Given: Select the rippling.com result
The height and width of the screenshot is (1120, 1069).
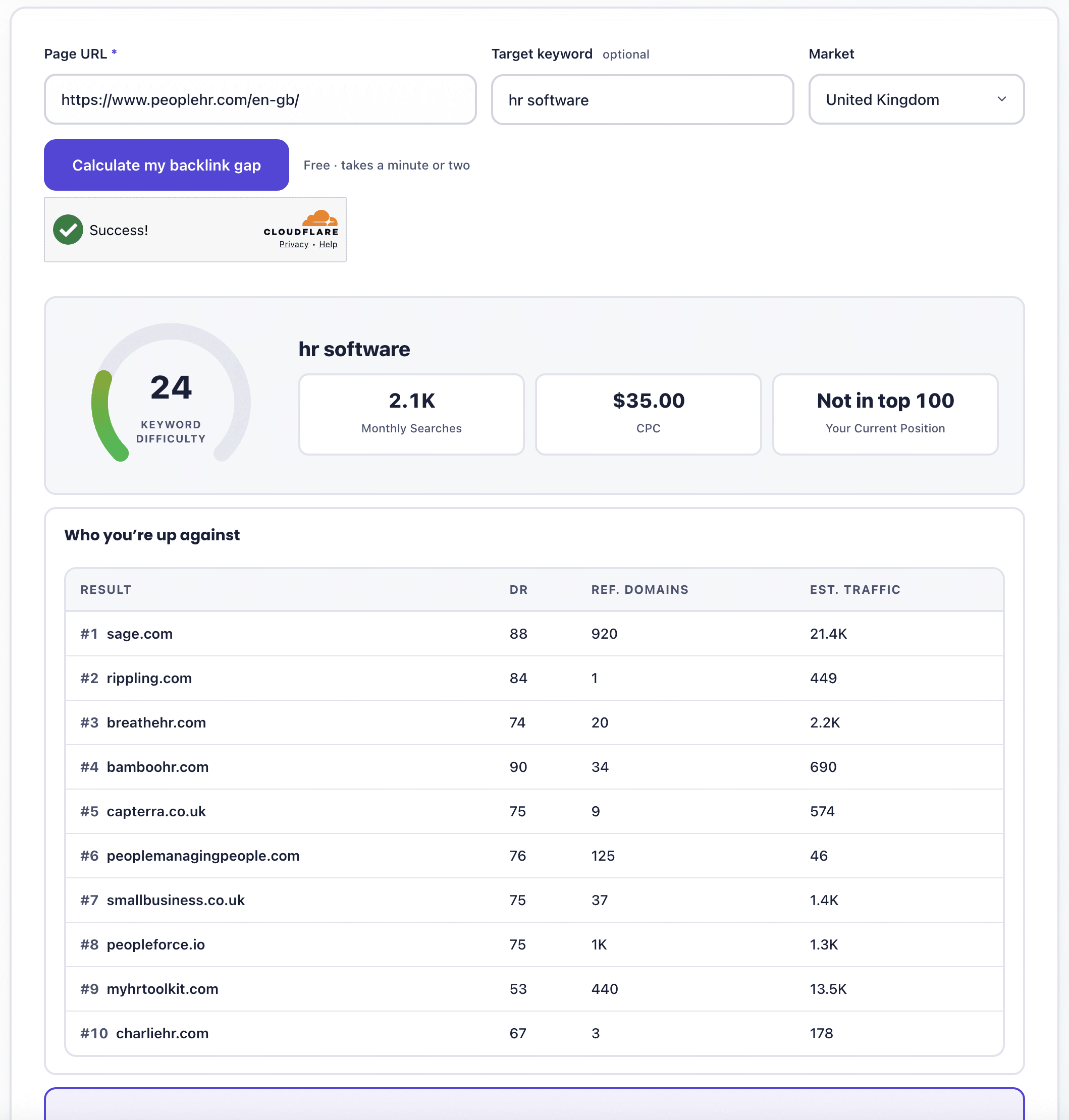Looking at the screenshot, I should [534, 678].
